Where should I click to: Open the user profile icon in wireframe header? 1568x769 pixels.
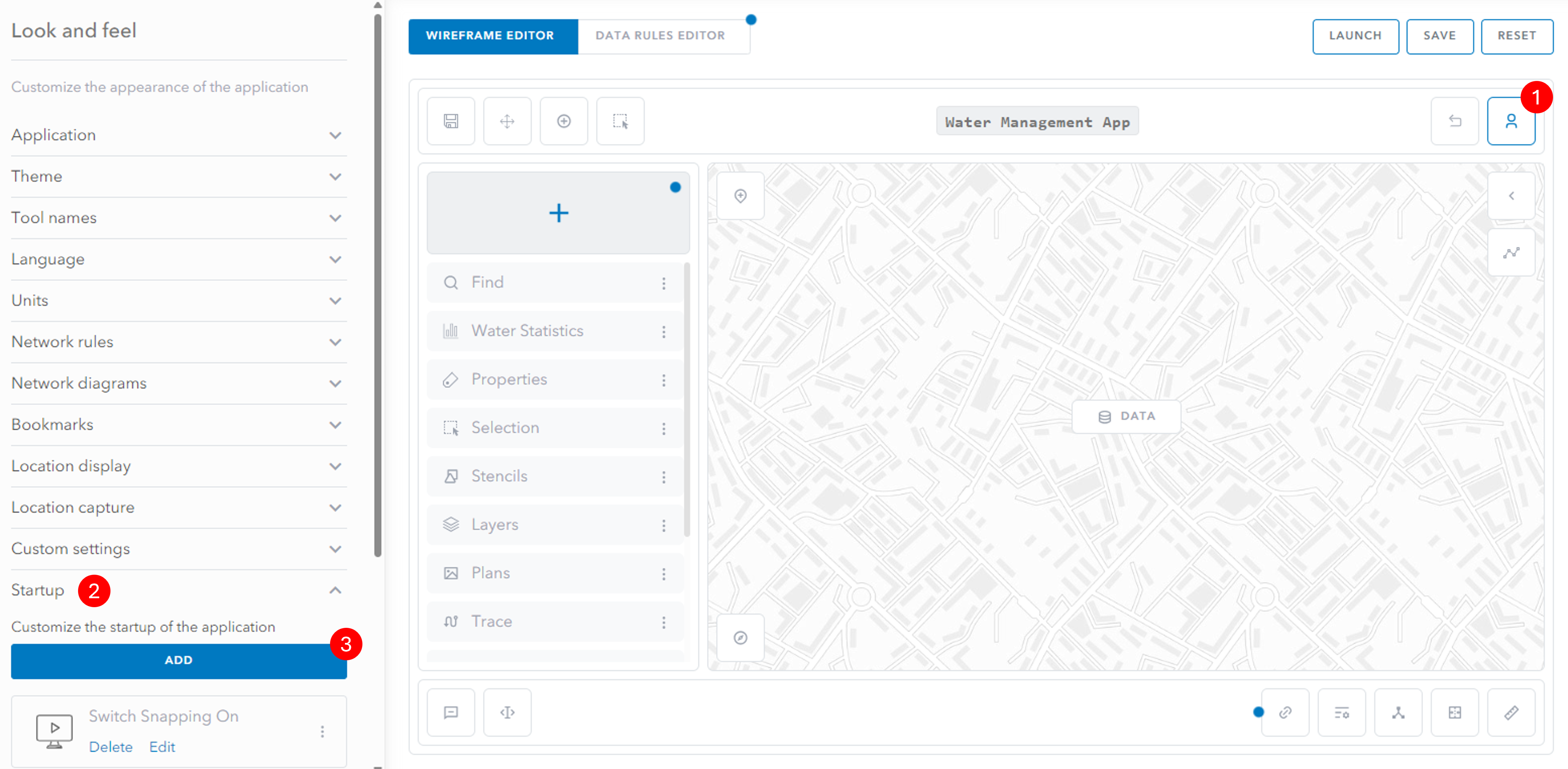(x=1511, y=121)
